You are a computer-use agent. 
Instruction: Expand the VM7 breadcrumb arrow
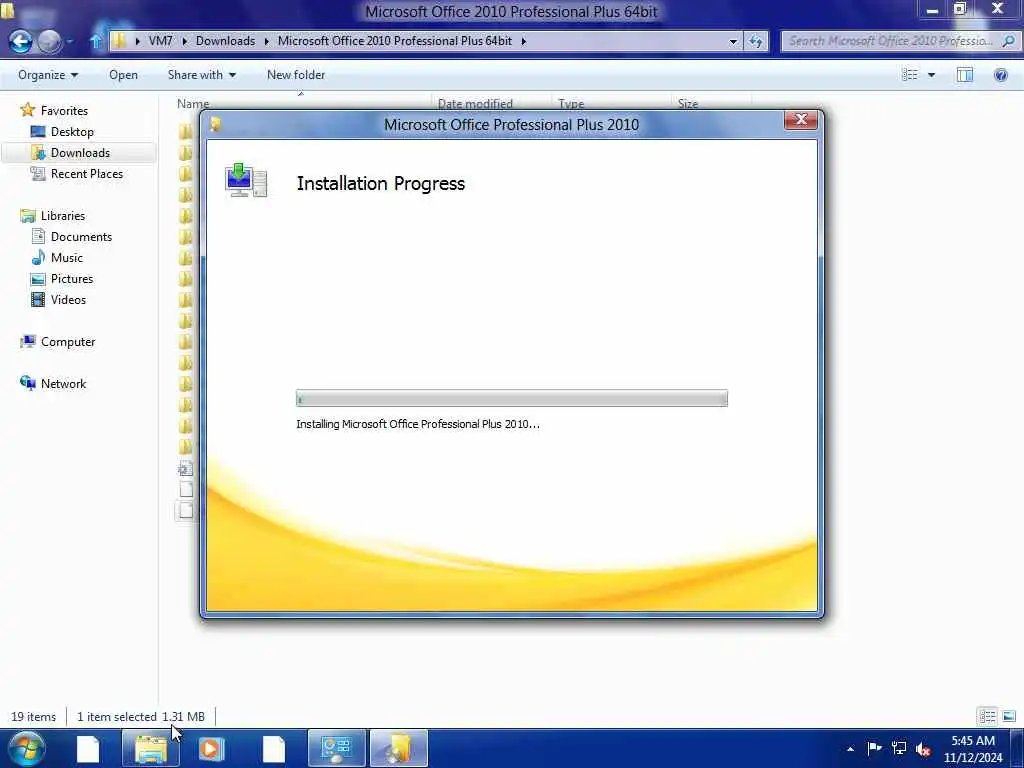[184, 41]
